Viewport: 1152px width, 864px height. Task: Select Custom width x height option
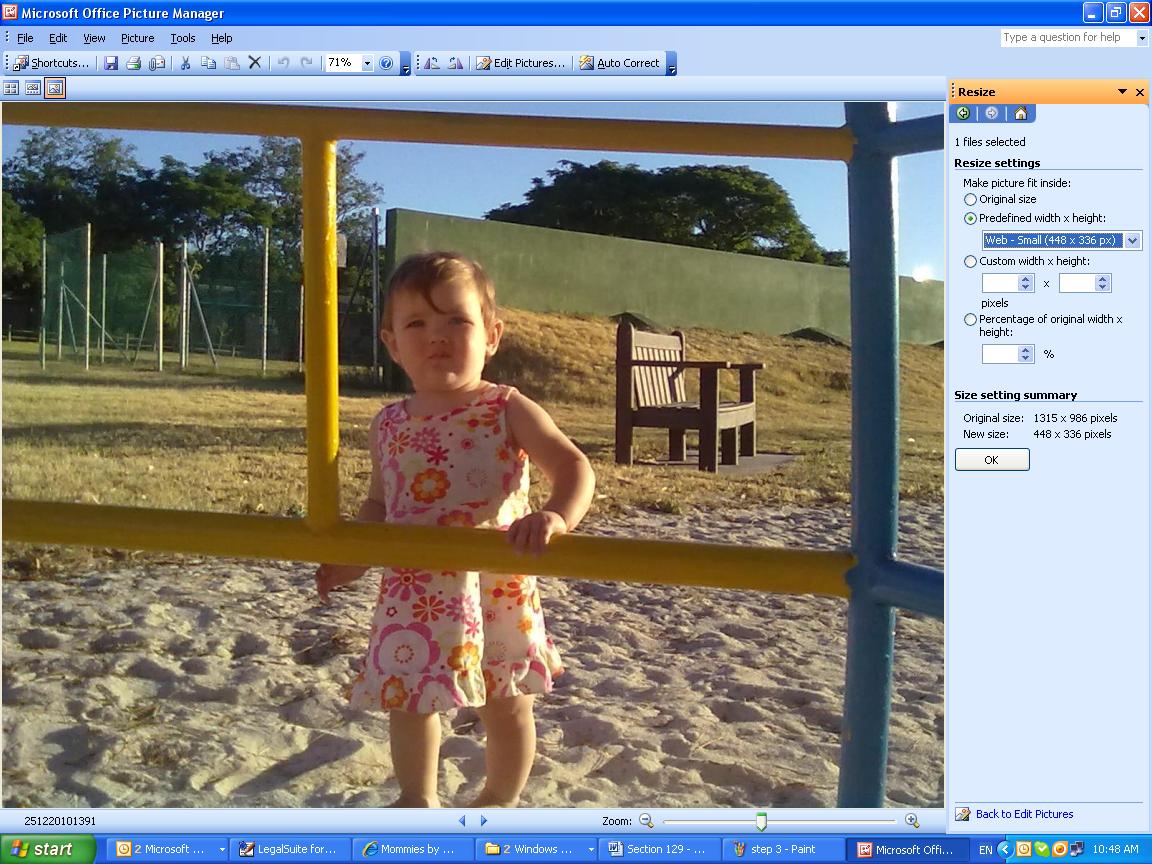(x=970, y=261)
